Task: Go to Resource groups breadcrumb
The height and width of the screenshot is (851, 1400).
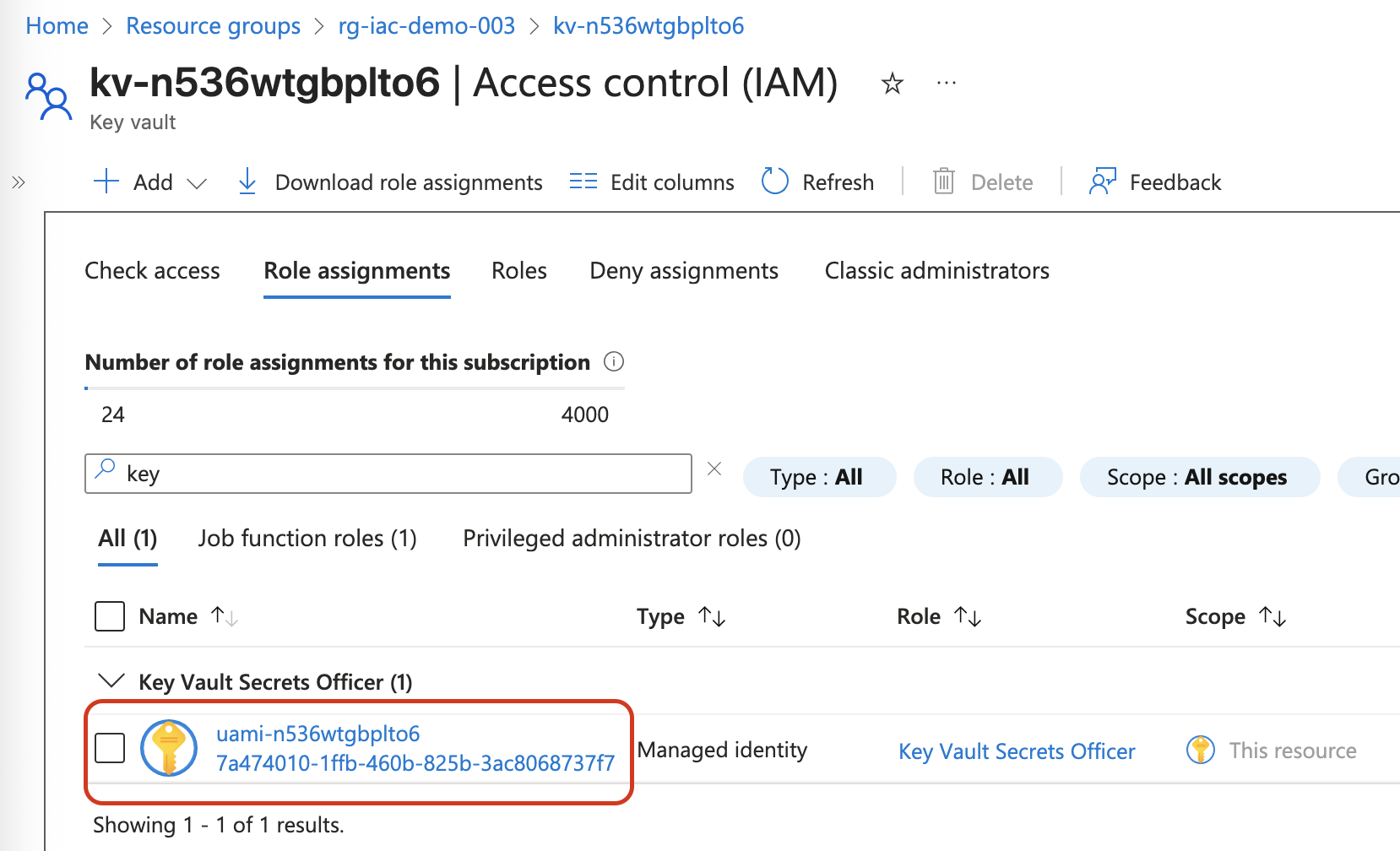Action: pos(213,26)
